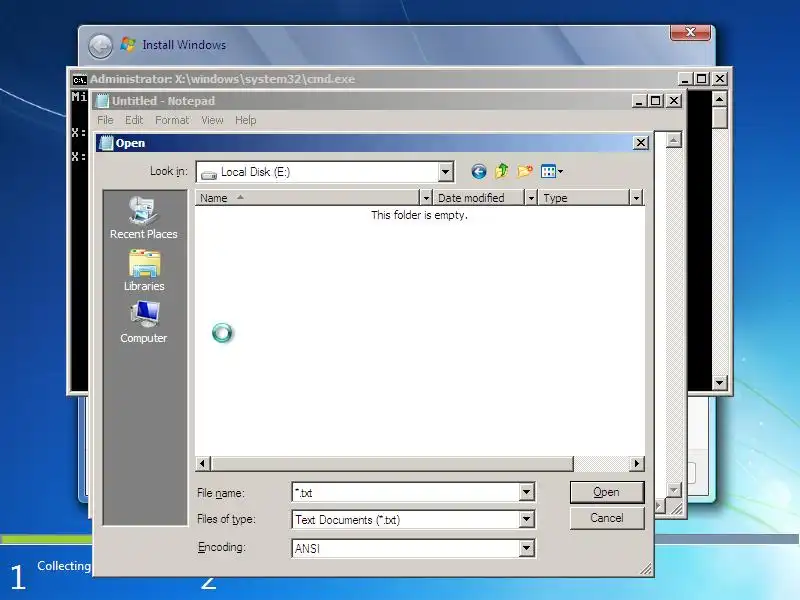800x600 pixels.
Task: Click the Notepad icon in Open dialog title
Action: (x=106, y=143)
